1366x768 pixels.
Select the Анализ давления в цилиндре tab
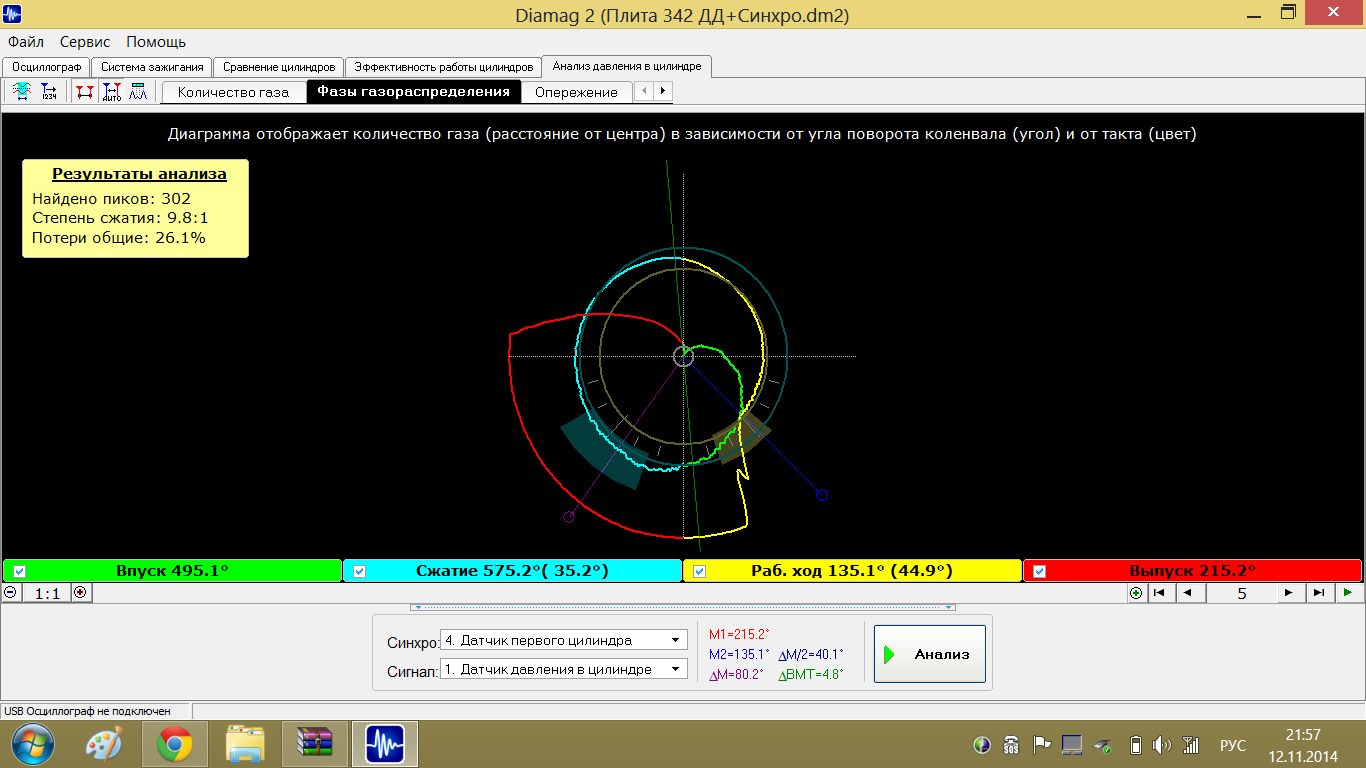[627, 66]
